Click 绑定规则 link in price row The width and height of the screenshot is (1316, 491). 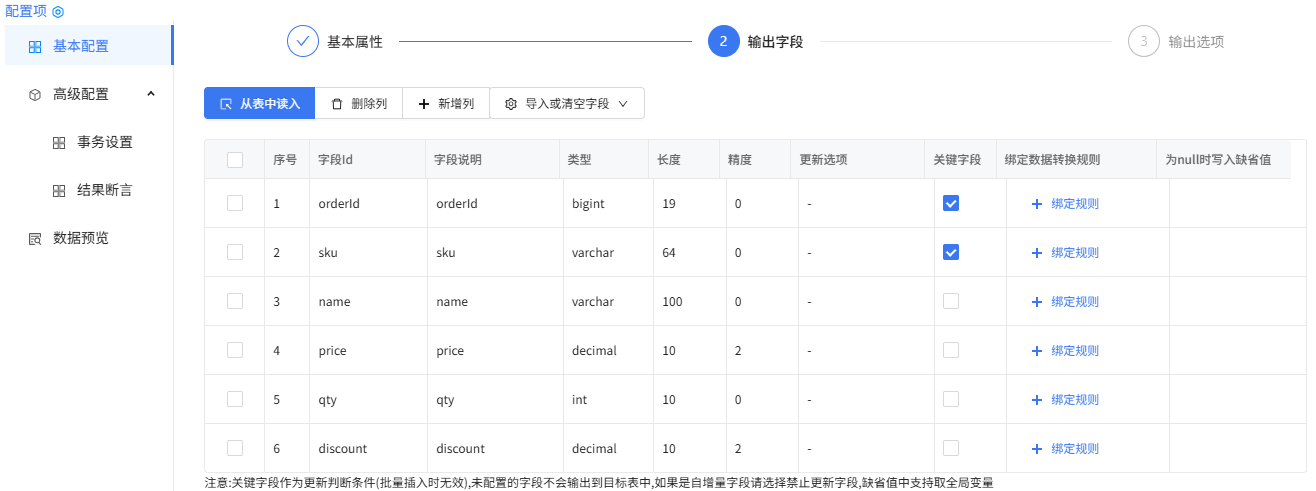pos(1075,351)
